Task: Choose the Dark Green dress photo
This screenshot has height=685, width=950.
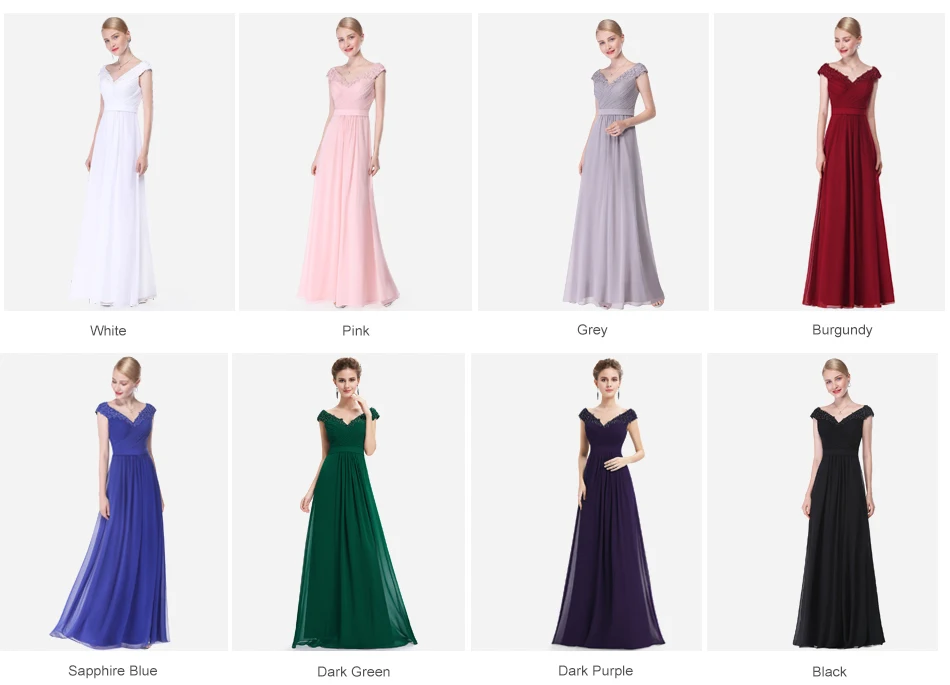Action: [348, 502]
